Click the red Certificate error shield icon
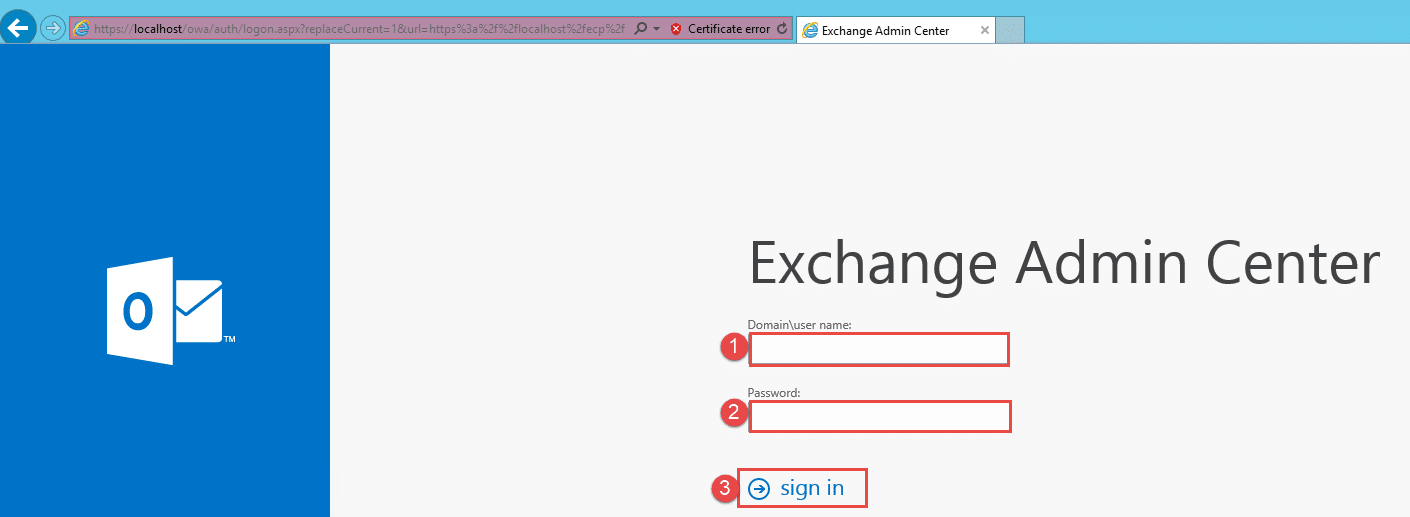Screen dimensions: 1410x517 [x=676, y=29]
